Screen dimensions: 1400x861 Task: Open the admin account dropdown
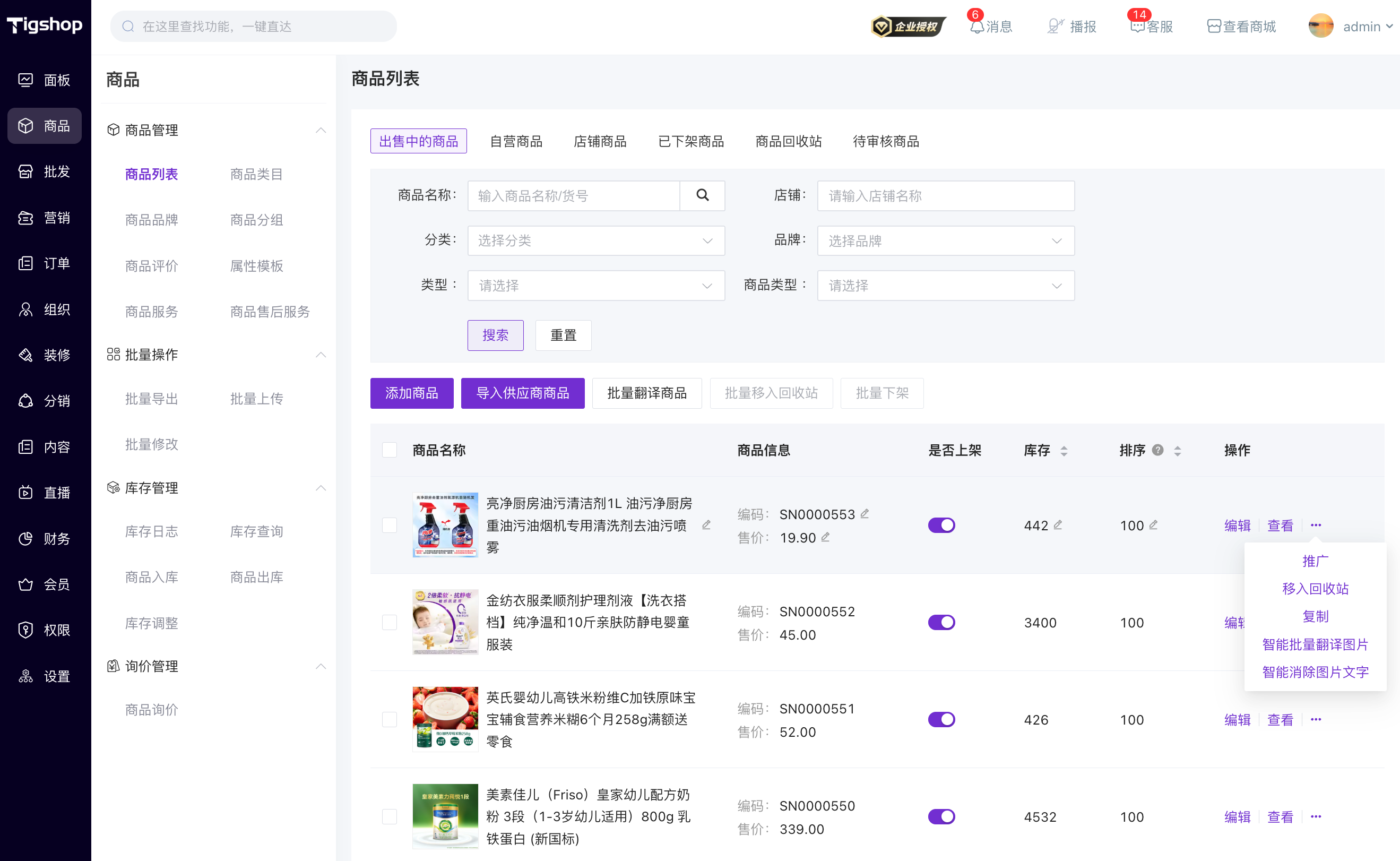(1350, 26)
